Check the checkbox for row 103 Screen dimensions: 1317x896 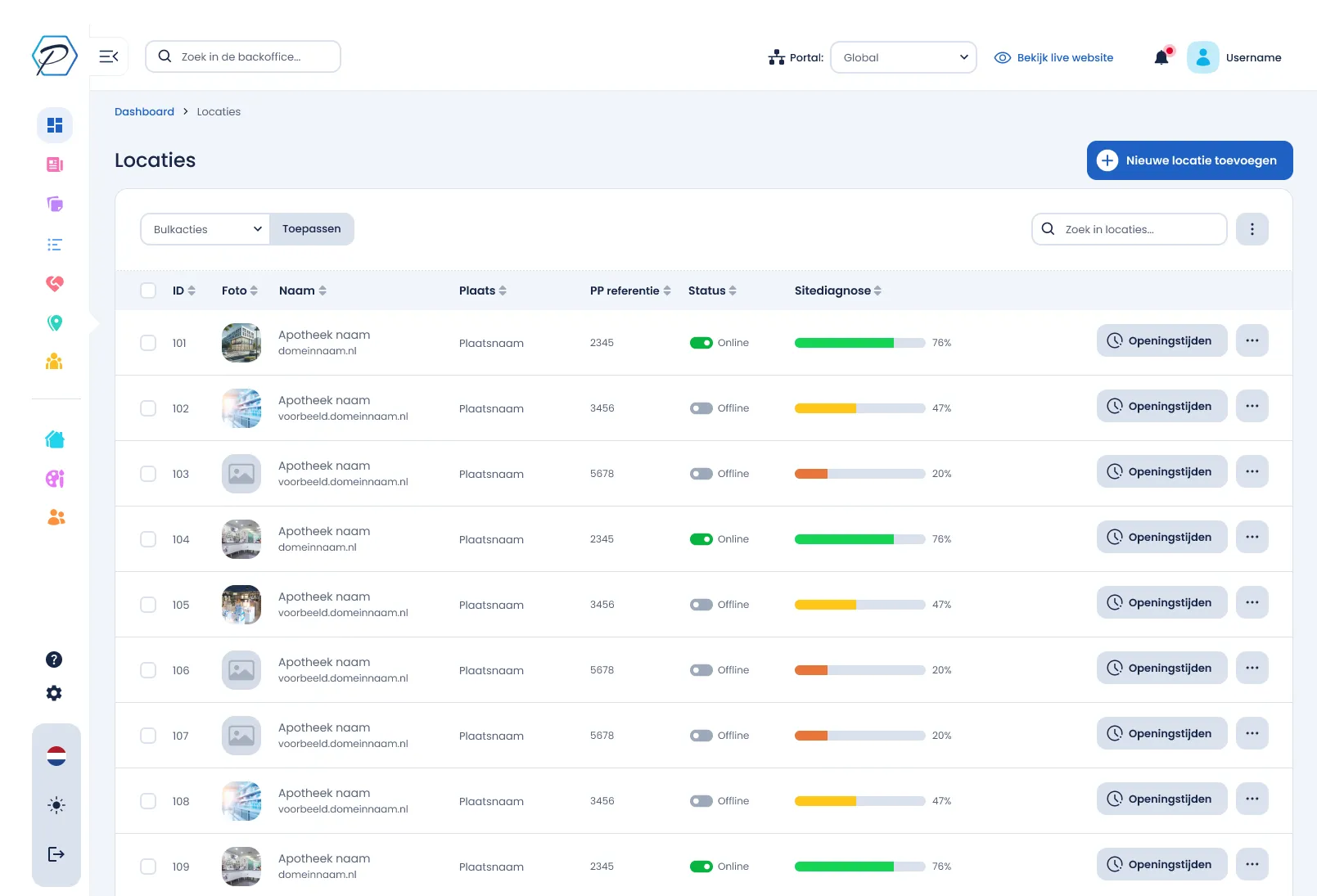pos(148,474)
